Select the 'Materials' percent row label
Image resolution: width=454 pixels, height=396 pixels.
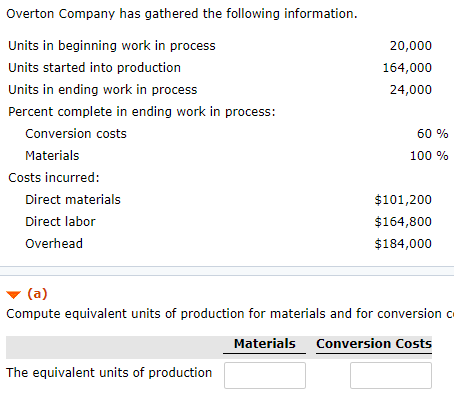(52, 156)
